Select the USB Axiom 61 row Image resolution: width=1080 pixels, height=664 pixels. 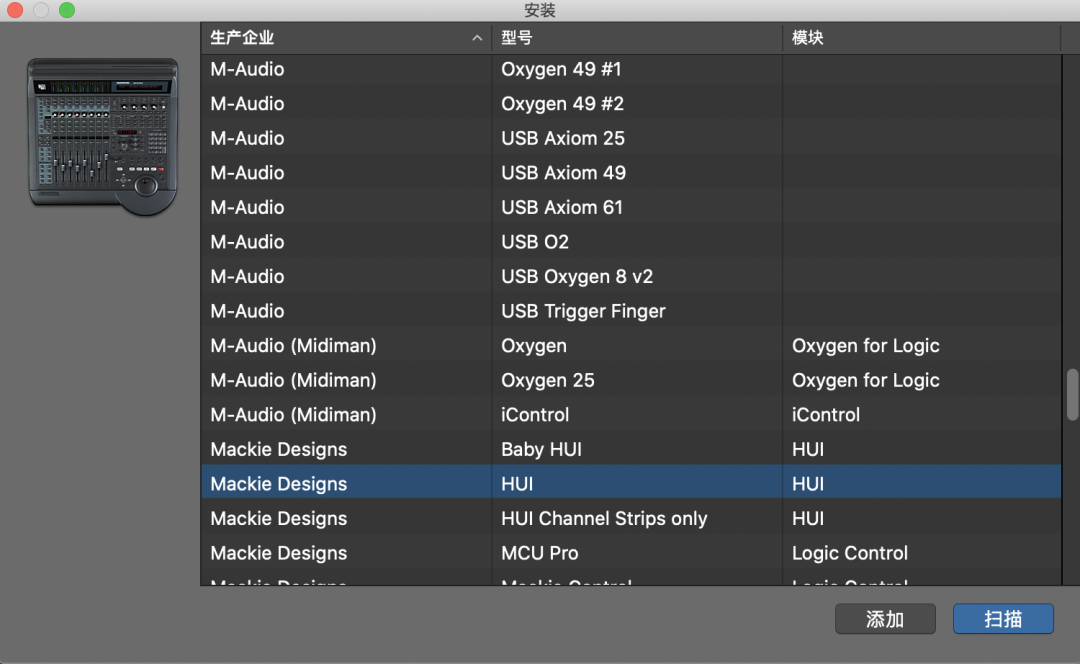pos(631,207)
